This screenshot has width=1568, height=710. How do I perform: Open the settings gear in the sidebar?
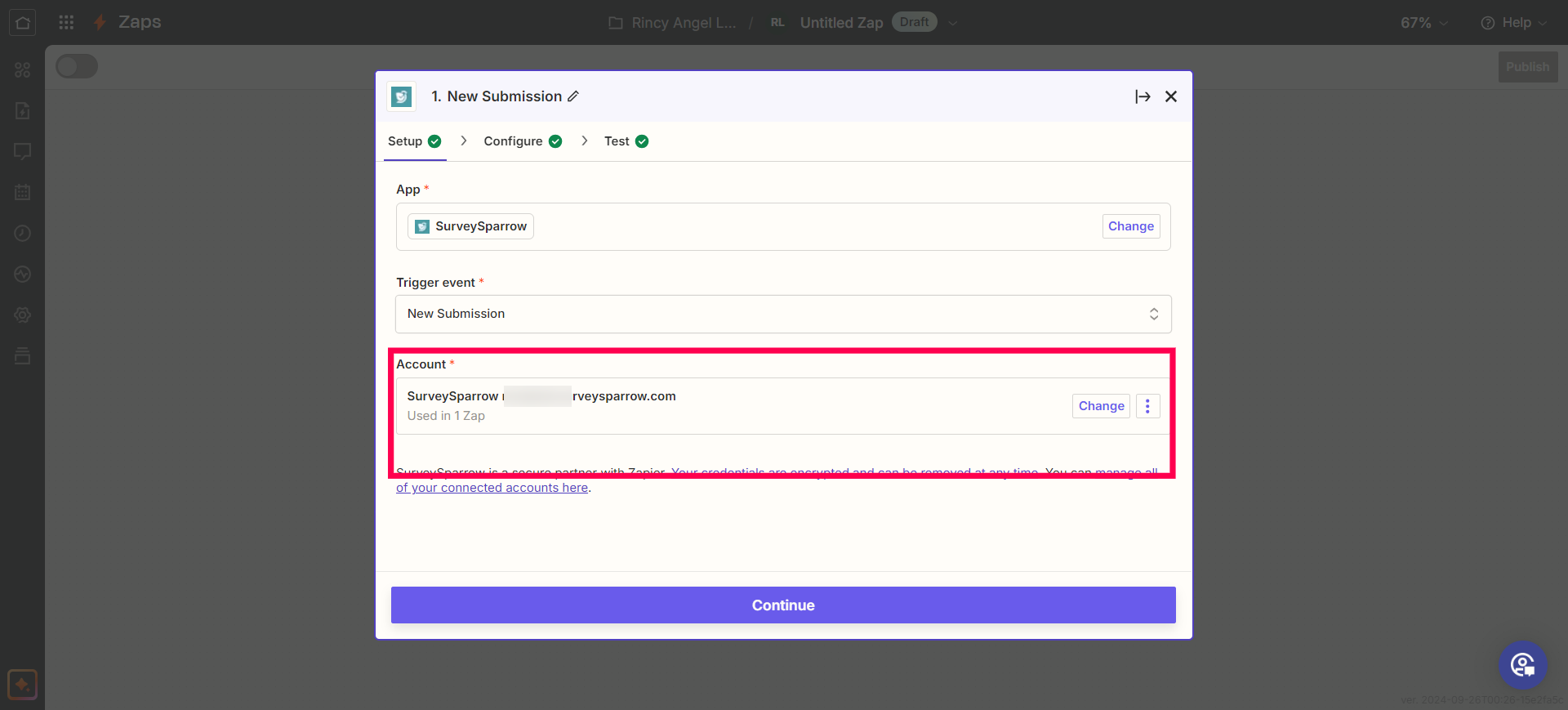[x=23, y=315]
